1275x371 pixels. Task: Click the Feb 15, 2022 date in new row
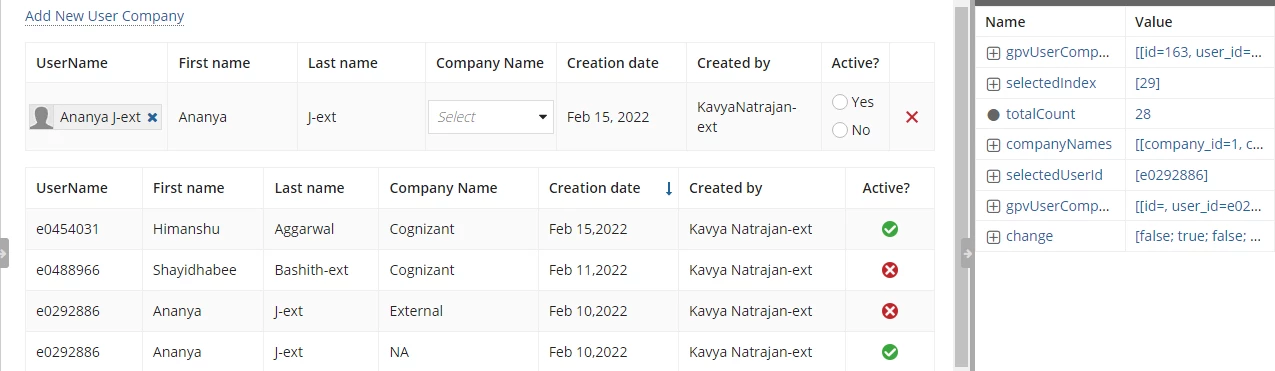tap(608, 117)
